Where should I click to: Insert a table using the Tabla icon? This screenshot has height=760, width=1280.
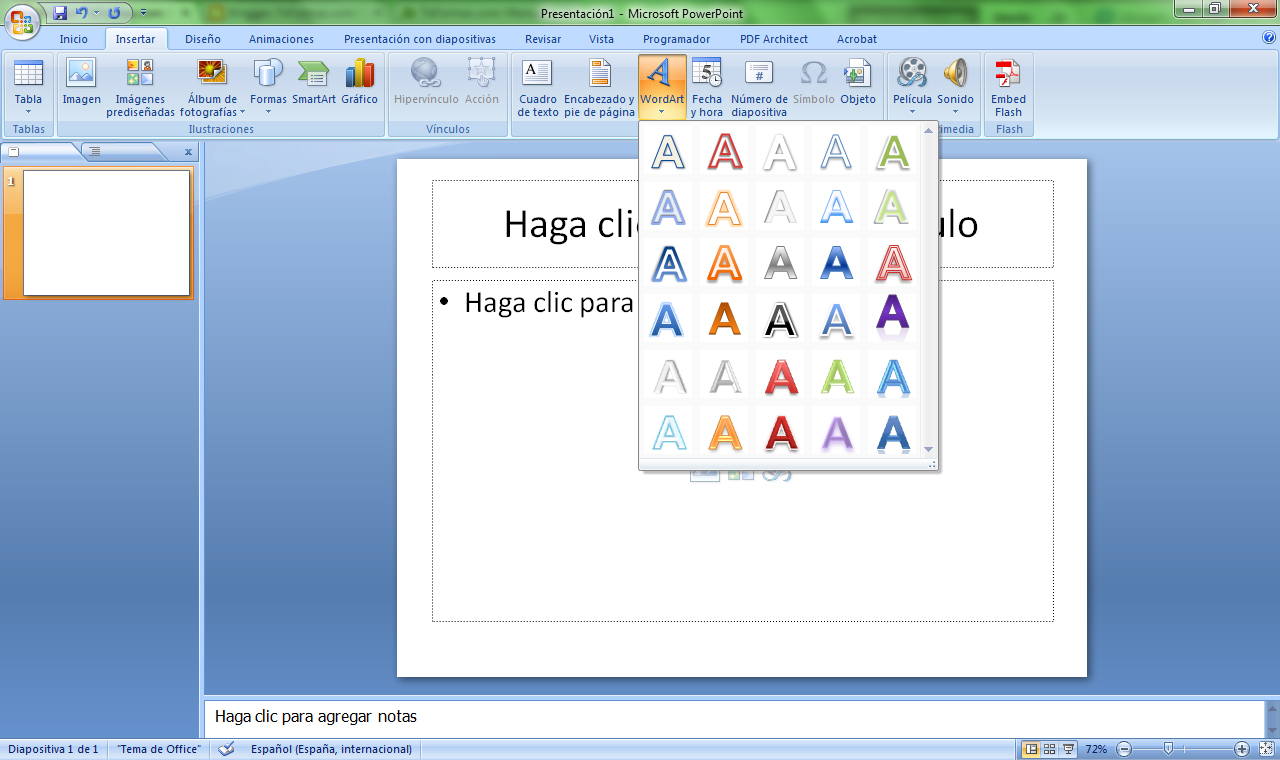(28, 84)
